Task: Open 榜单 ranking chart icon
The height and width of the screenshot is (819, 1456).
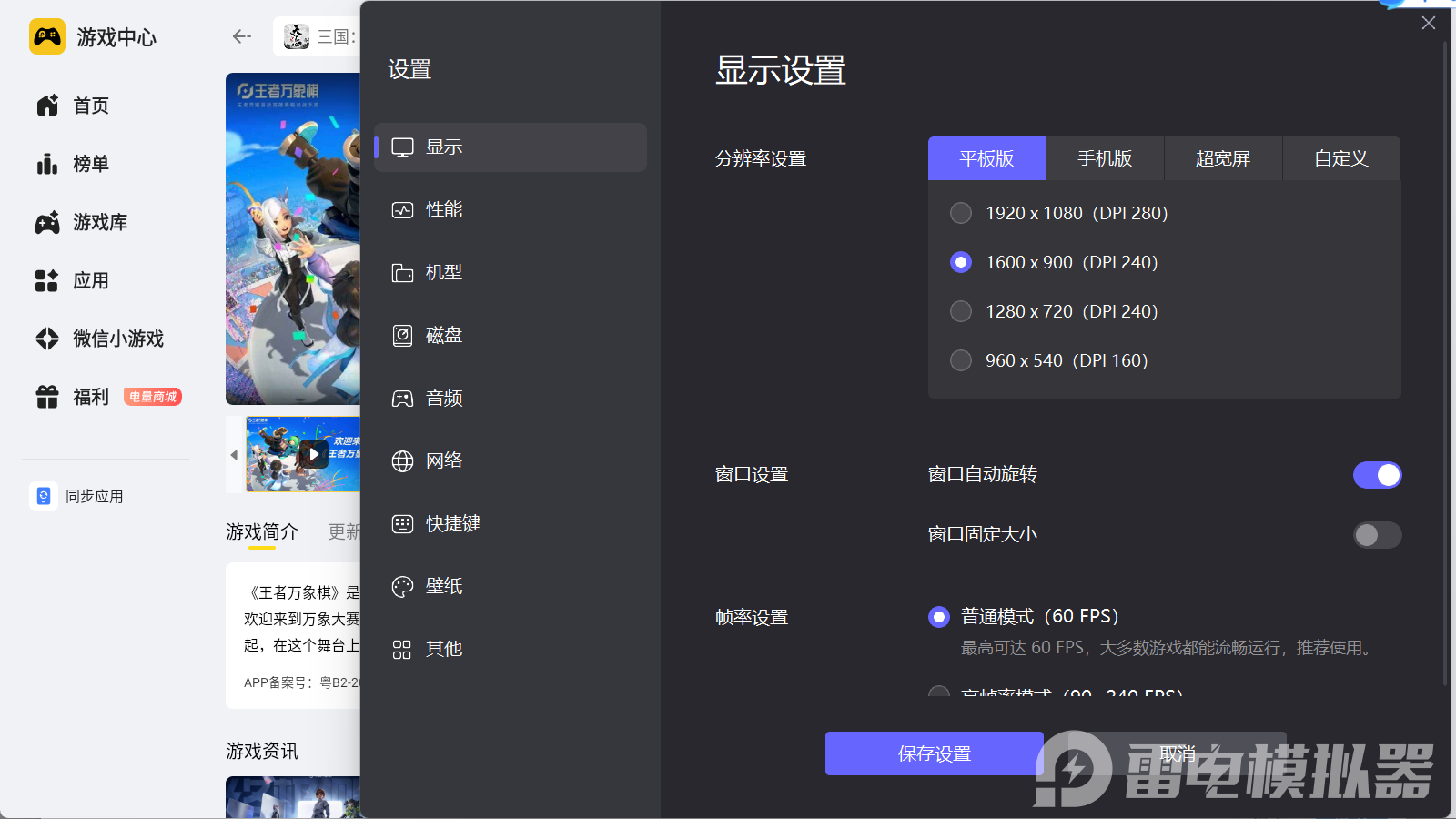Action: point(47,164)
